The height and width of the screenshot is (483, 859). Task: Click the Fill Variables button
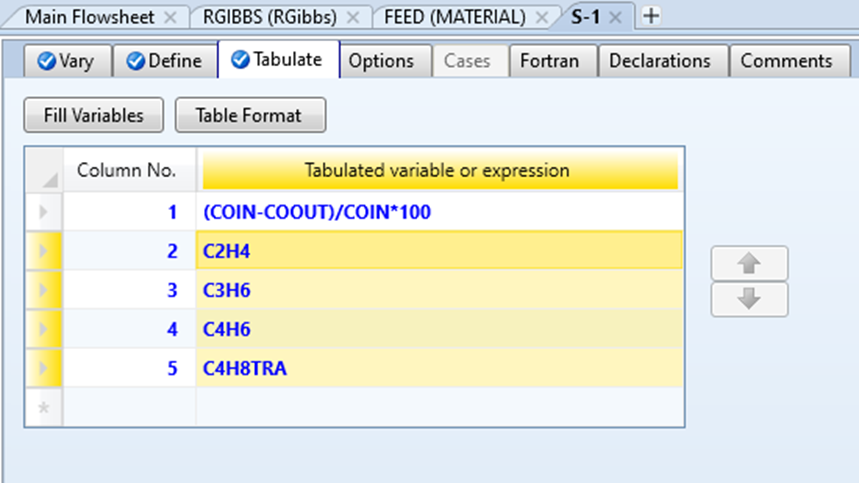pos(94,116)
